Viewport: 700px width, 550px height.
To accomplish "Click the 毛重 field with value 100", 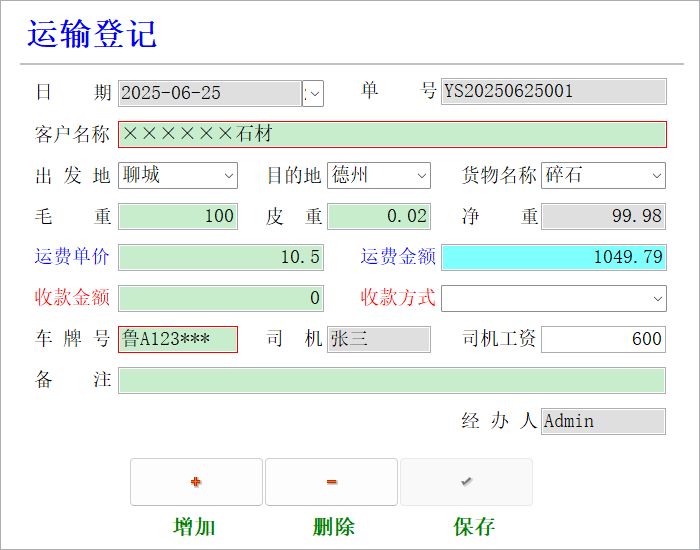I will (178, 217).
